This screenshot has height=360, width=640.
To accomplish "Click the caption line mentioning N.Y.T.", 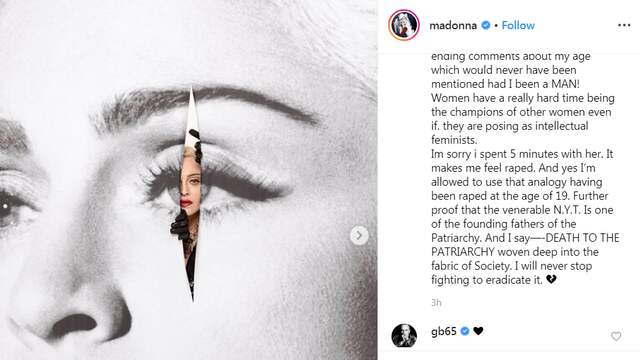I will tap(522, 210).
